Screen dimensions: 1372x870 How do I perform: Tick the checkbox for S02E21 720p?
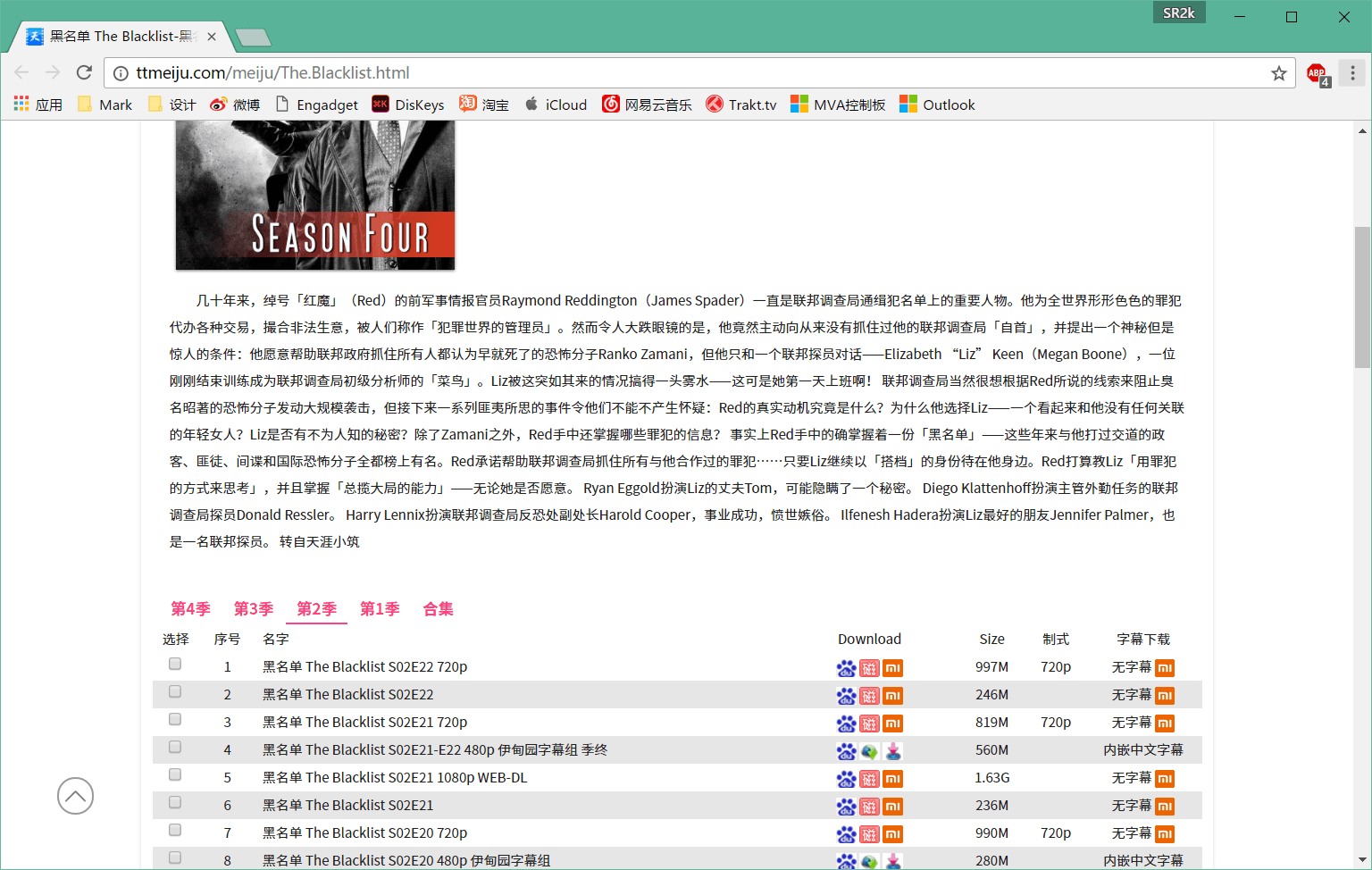click(x=175, y=719)
